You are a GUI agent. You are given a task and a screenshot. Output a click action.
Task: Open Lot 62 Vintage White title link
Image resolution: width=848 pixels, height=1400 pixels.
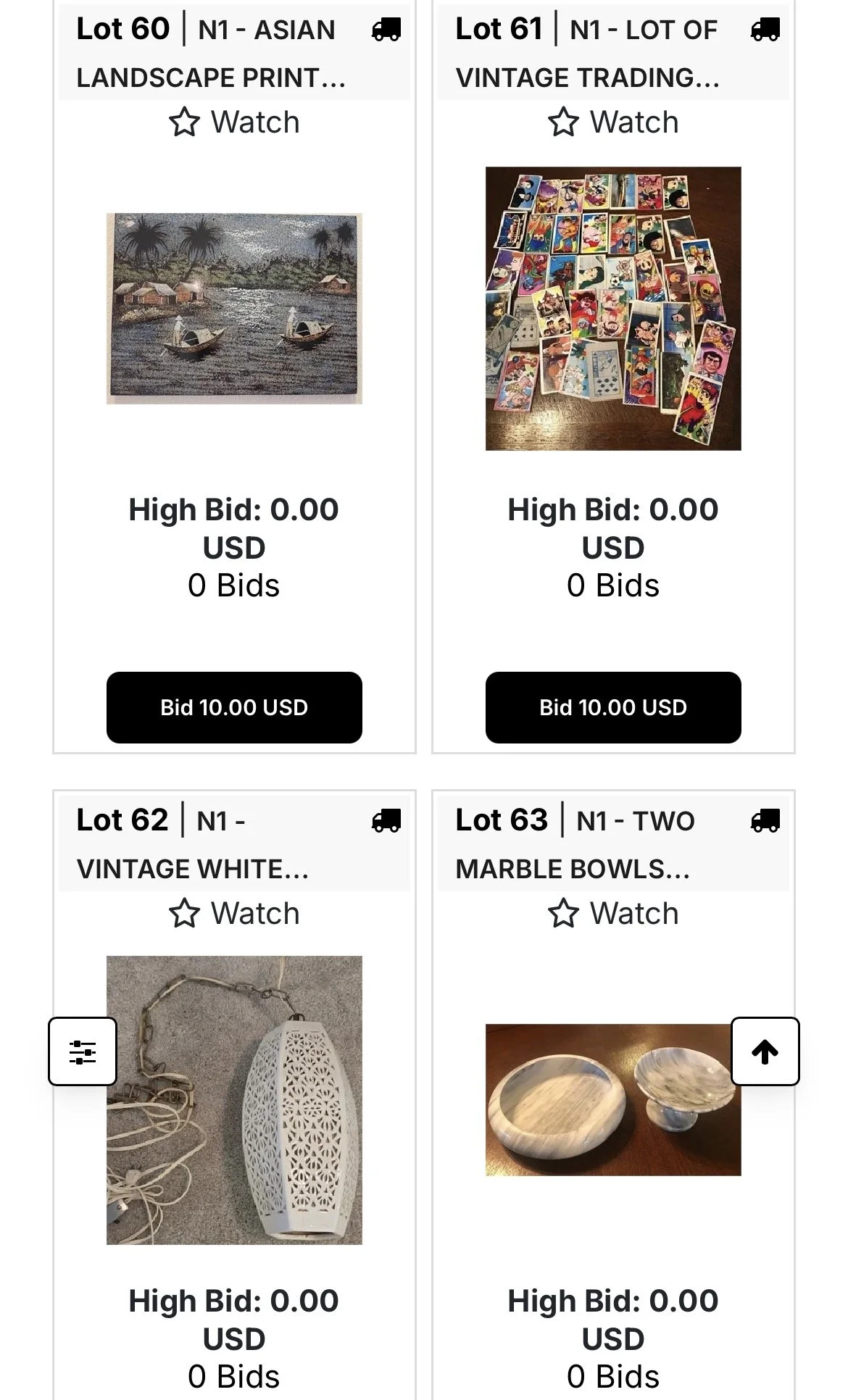(x=193, y=844)
